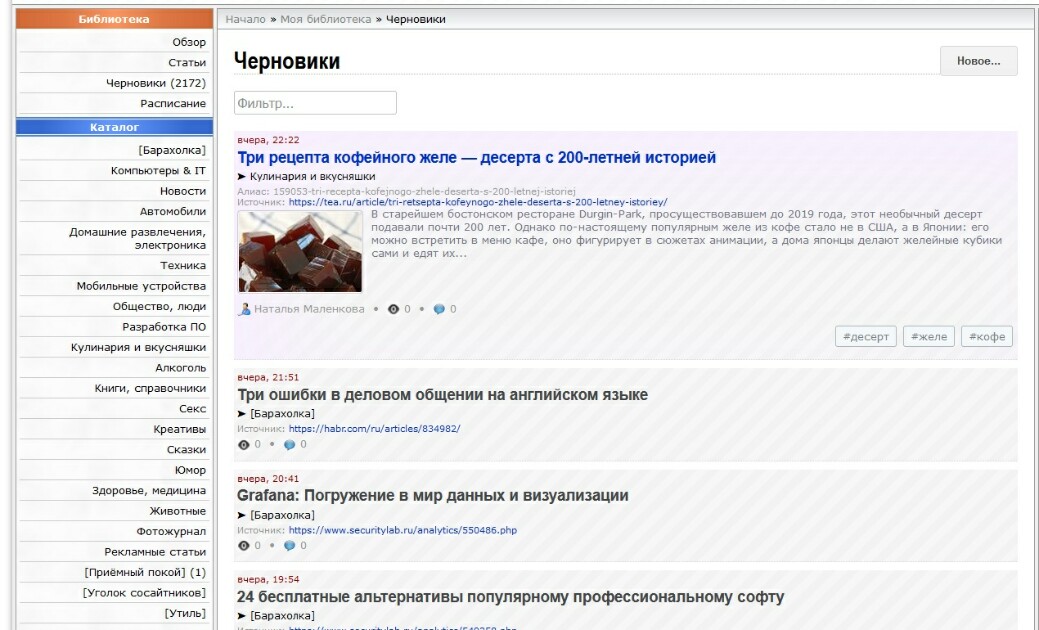Image resolution: width=1039 pixels, height=630 pixels.
Task: Select the Компьютеры & IT catalog category
Action: tap(158, 171)
